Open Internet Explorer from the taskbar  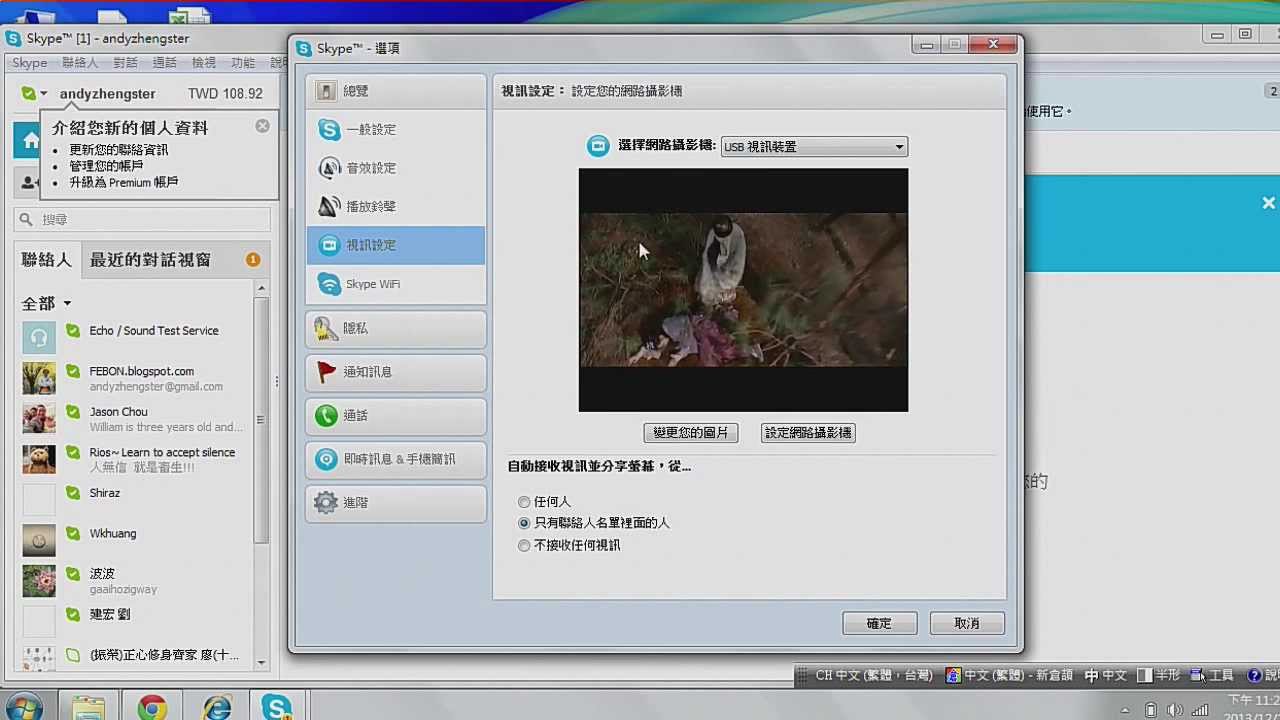click(216, 708)
